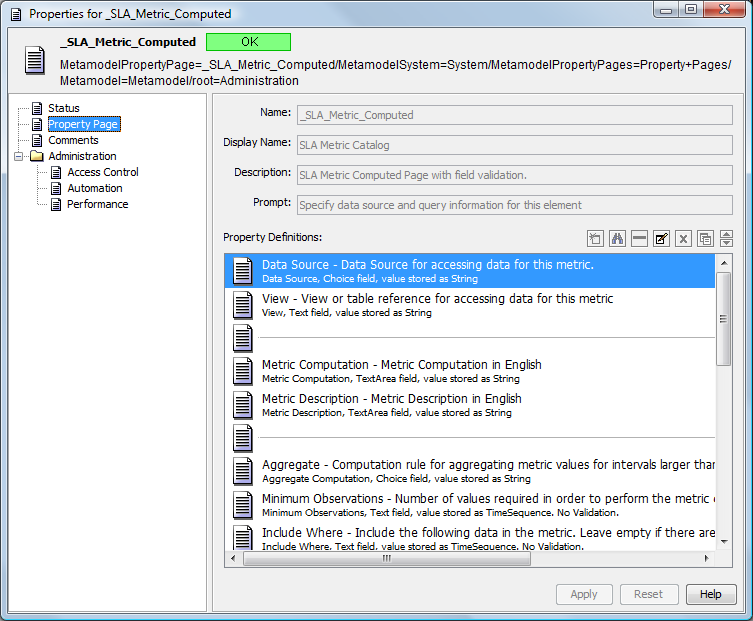Click horizontal scrollbar left arrow
This screenshot has width=753, height=621.
point(233,558)
